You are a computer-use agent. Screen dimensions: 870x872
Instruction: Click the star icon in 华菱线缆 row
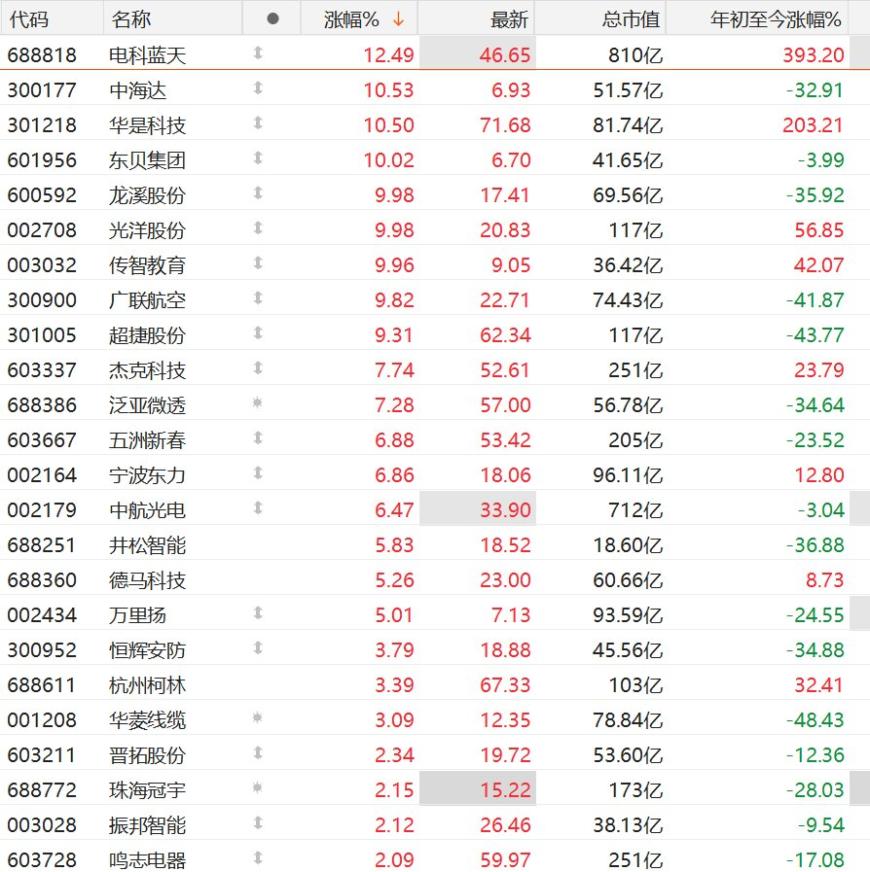(x=257, y=718)
